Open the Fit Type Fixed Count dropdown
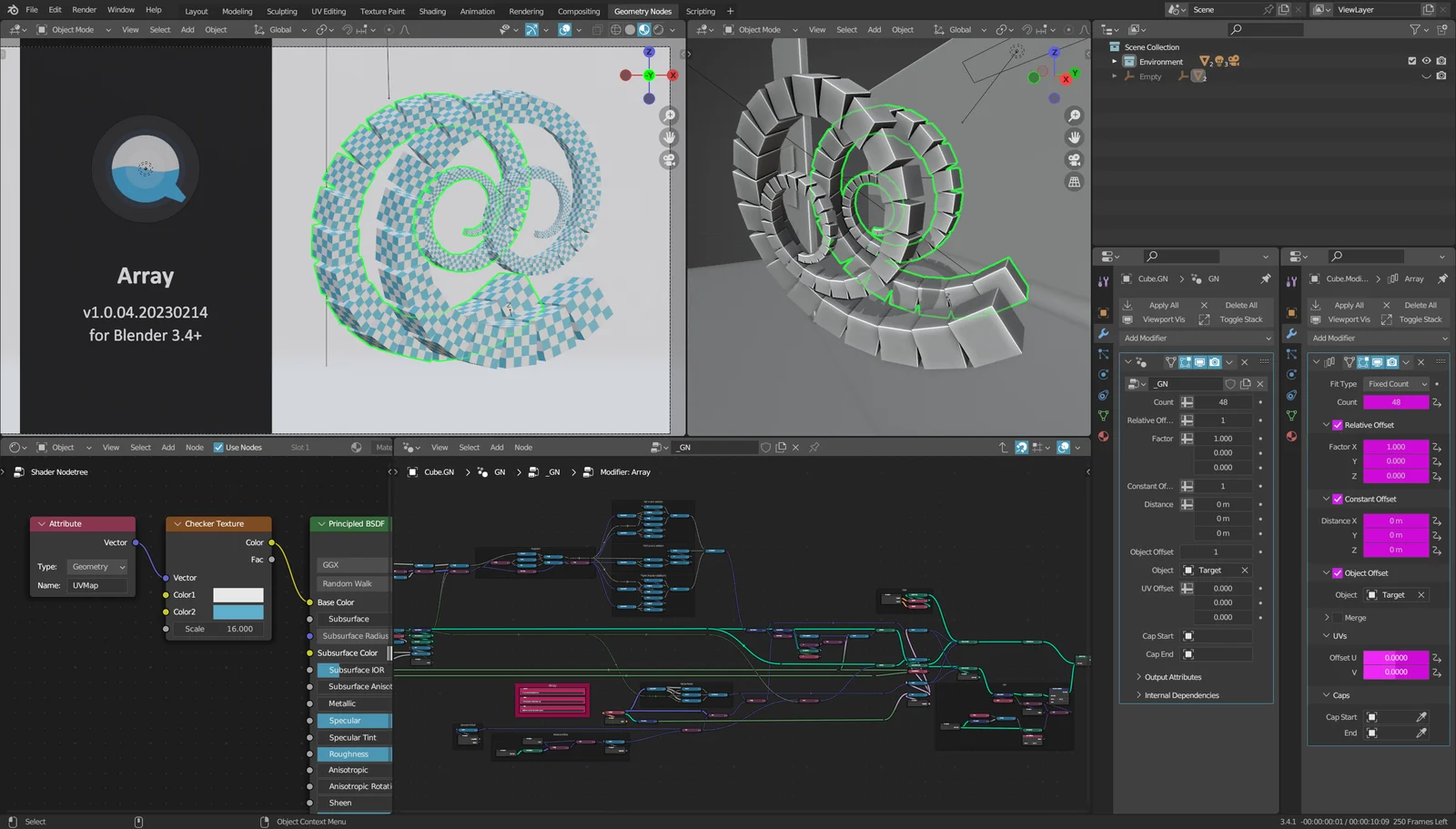The height and width of the screenshot is (829, 1456). [1396, 384]
